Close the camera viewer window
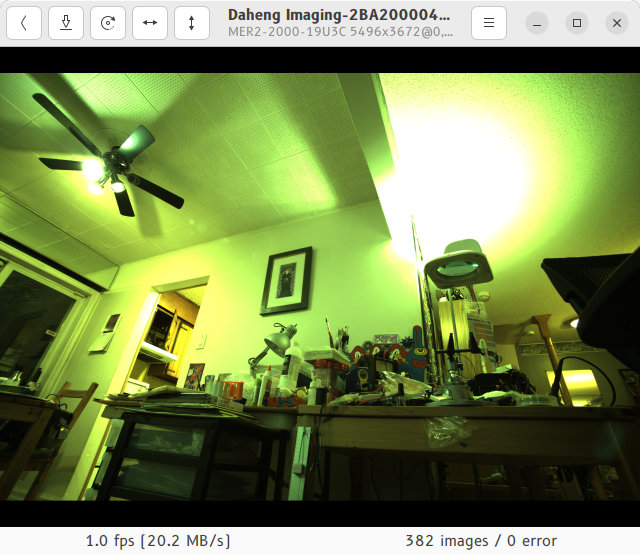This screenshot has width=640, height=554. coord(616,23)
